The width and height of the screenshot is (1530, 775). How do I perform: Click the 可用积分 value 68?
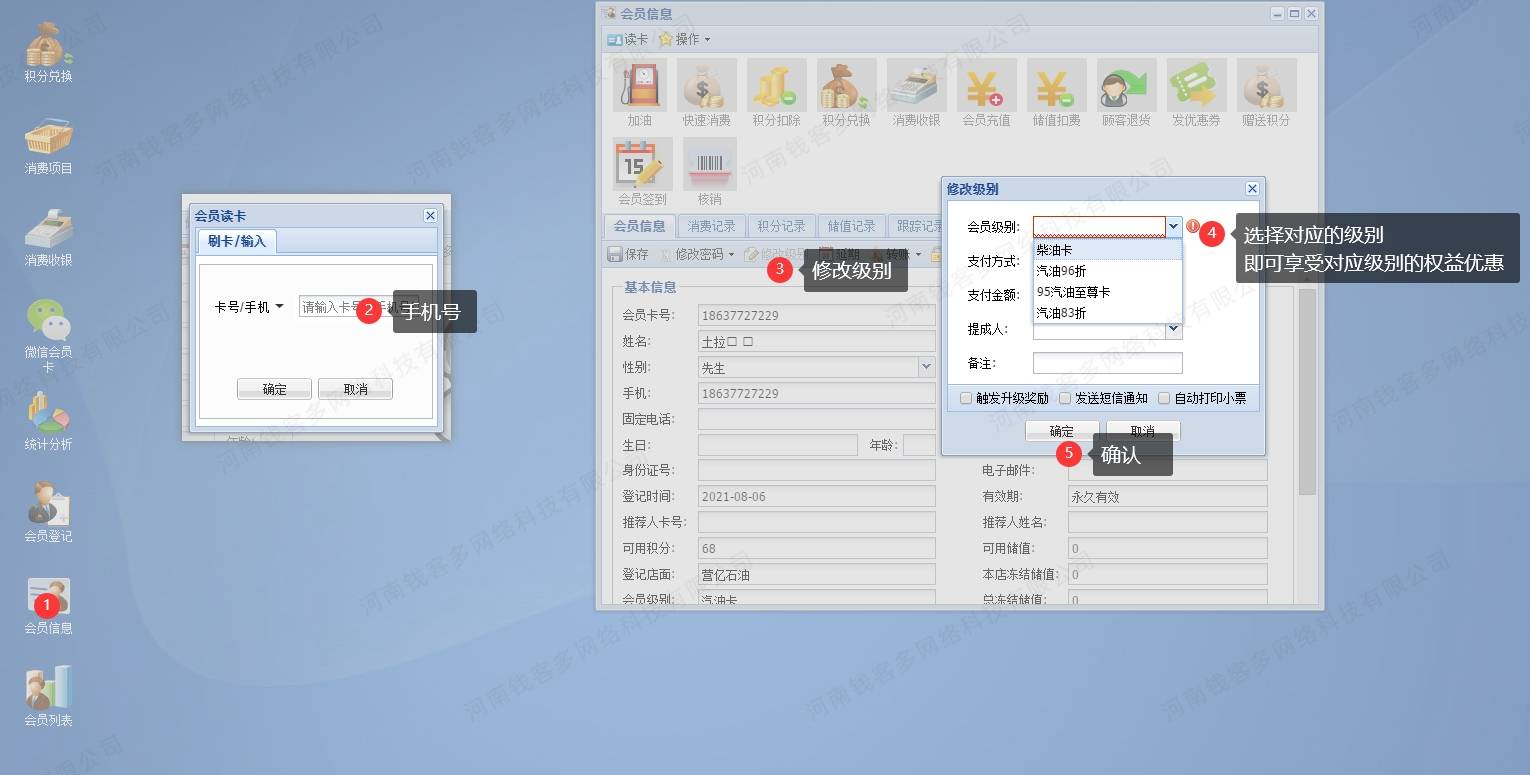click(x=816, y=548)
